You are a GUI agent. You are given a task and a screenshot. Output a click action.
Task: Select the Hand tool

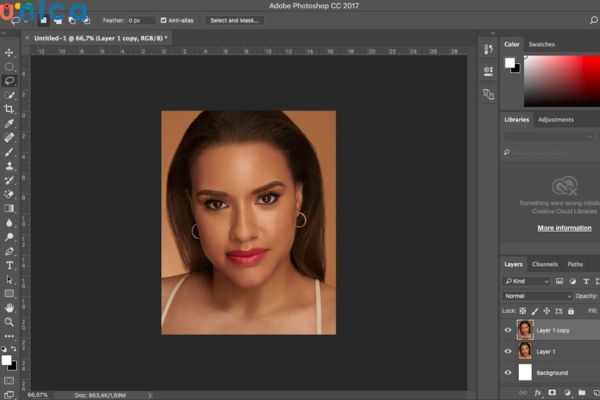(10, 308)
